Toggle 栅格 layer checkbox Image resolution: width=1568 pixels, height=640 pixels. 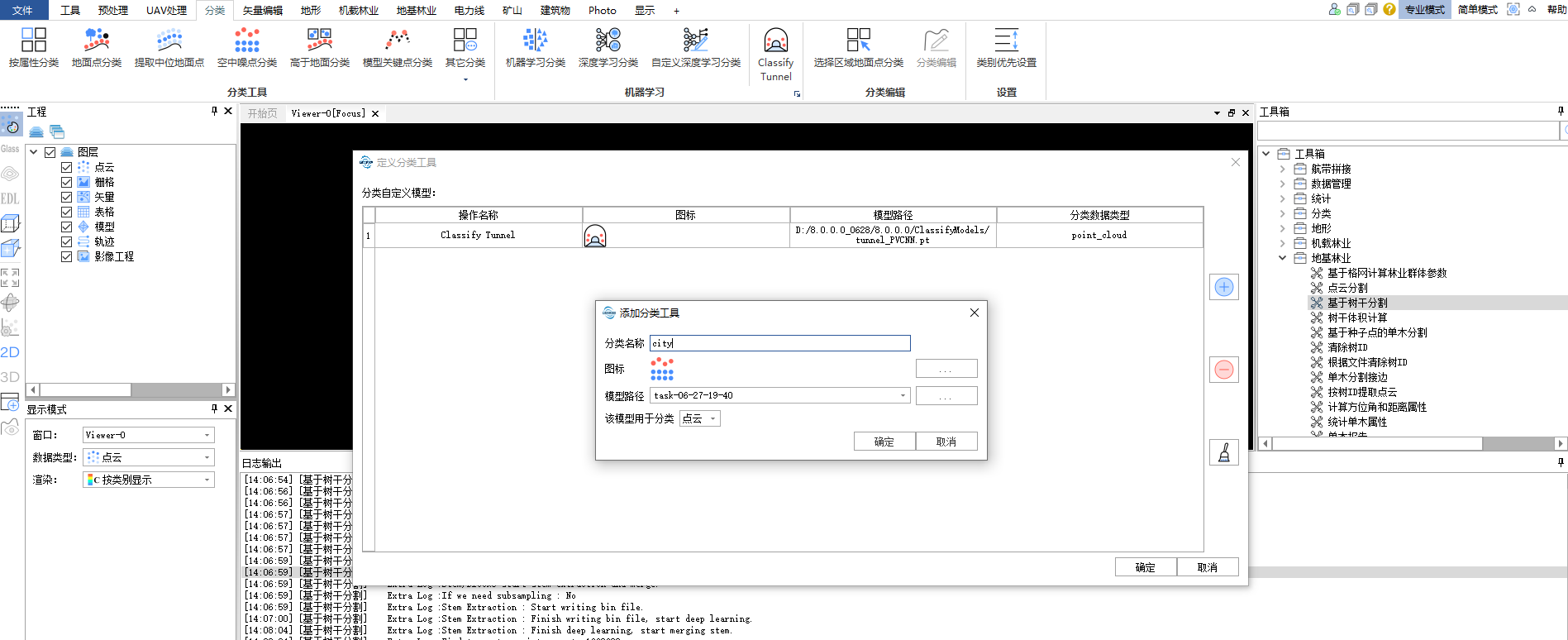67,182
